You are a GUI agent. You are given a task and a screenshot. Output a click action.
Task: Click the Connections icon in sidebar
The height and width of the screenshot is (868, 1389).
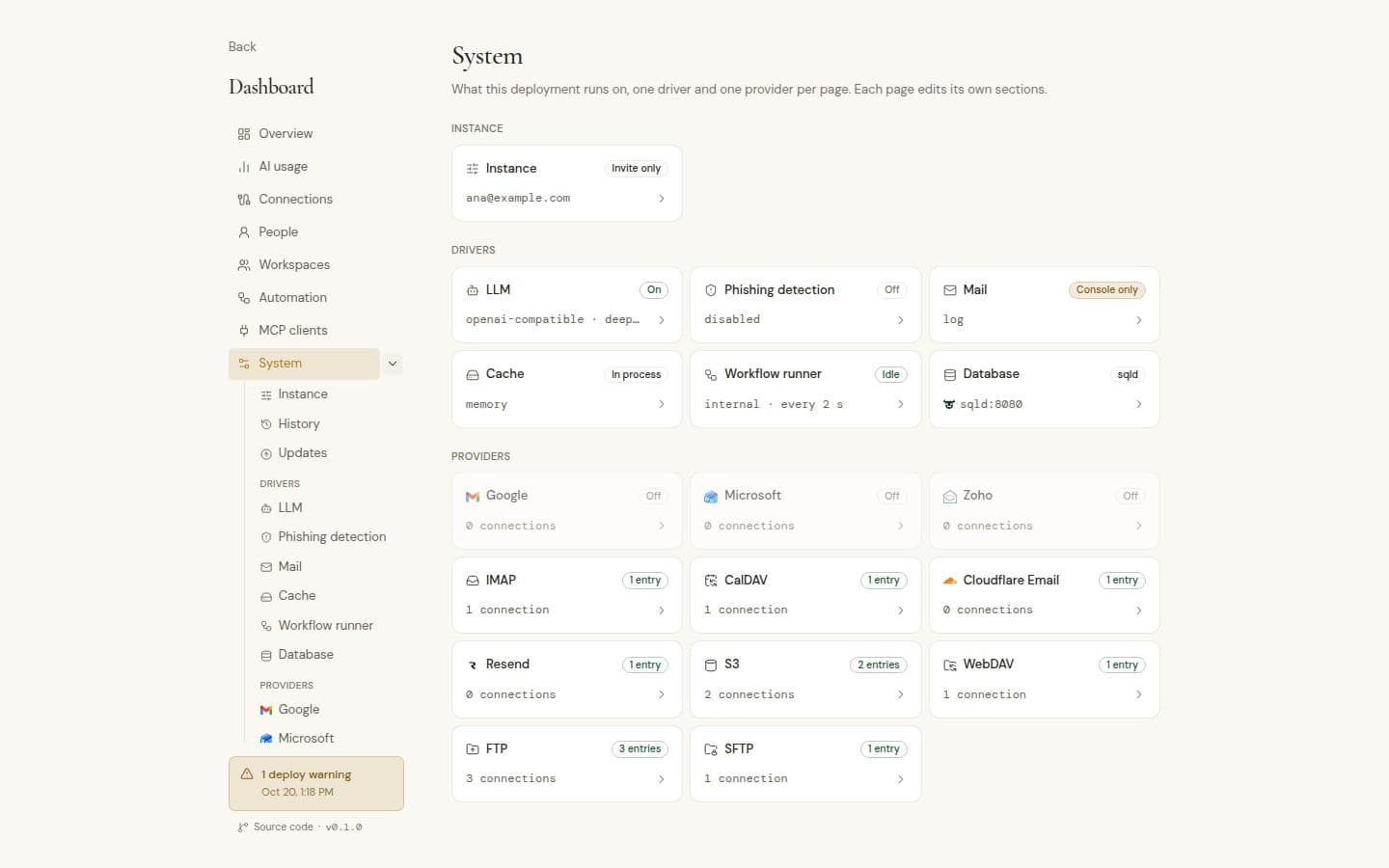pos(244,200)
